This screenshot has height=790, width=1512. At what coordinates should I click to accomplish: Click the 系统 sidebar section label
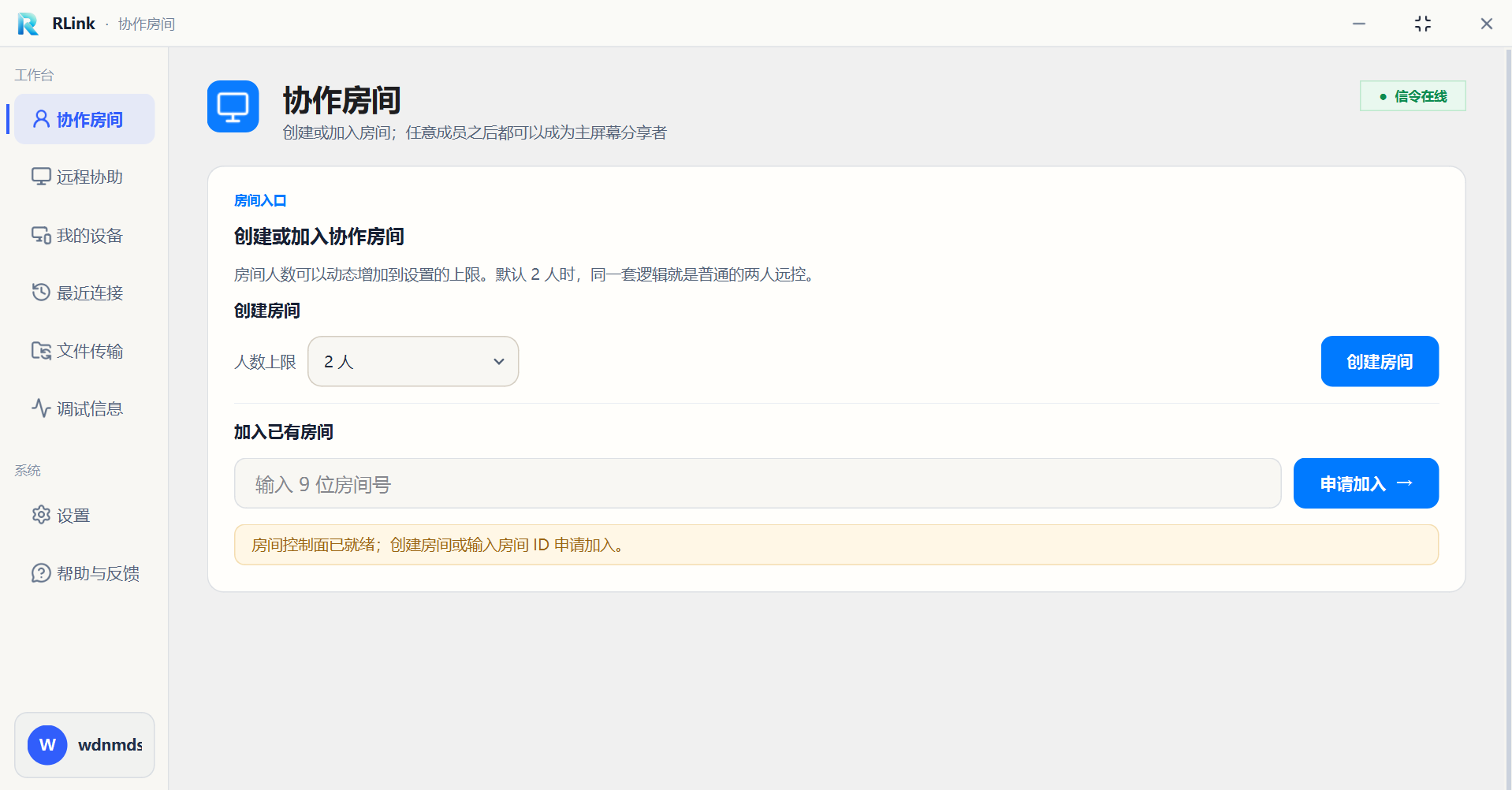(x=28, y=471)
